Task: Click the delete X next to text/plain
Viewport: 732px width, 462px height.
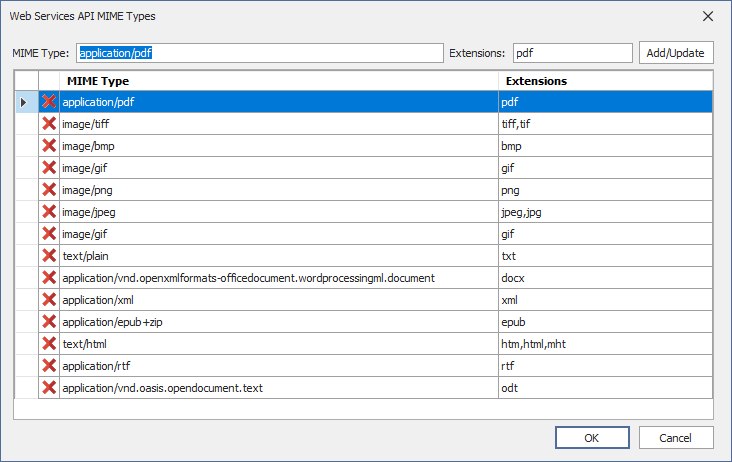Action: pos(49,255)
